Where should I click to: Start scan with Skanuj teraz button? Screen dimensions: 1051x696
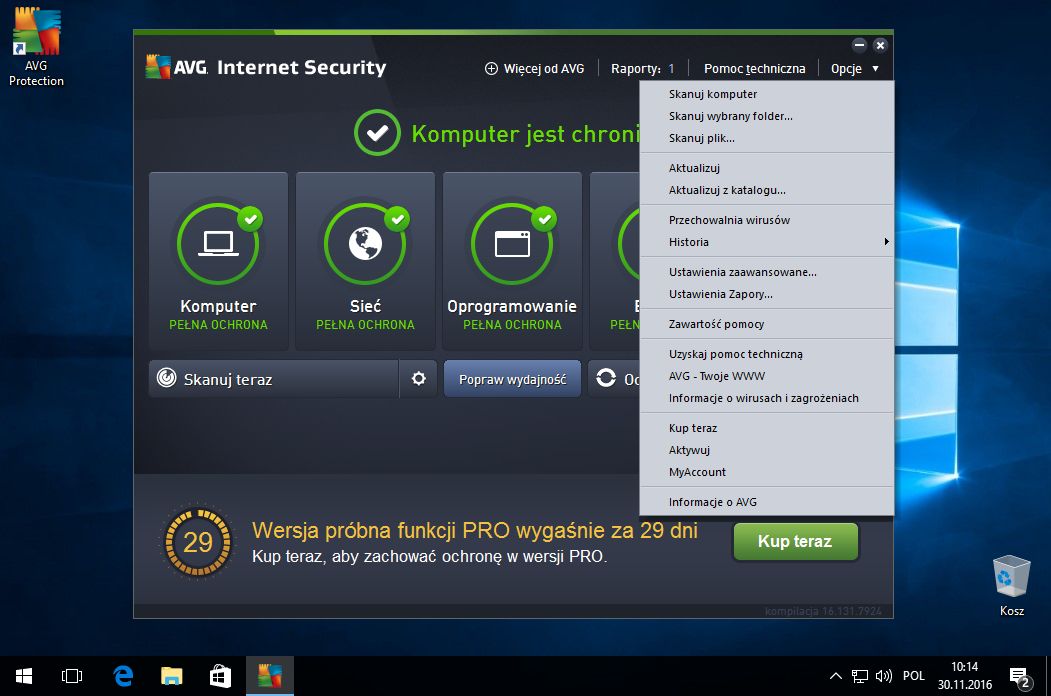[x=273, y=379]
